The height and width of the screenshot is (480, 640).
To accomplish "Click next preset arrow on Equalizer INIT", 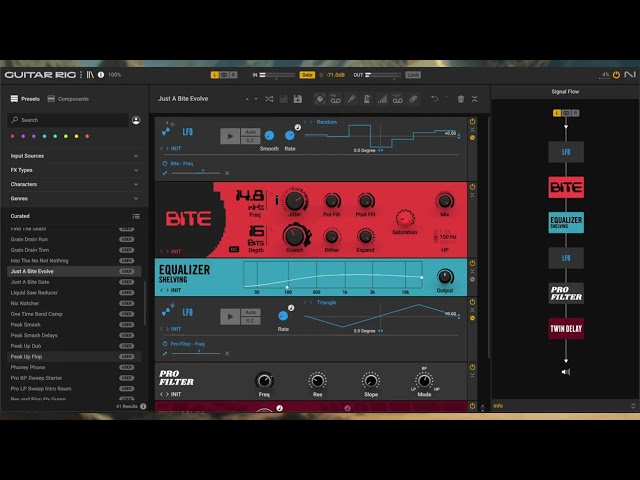I will [x=167, y=290].
